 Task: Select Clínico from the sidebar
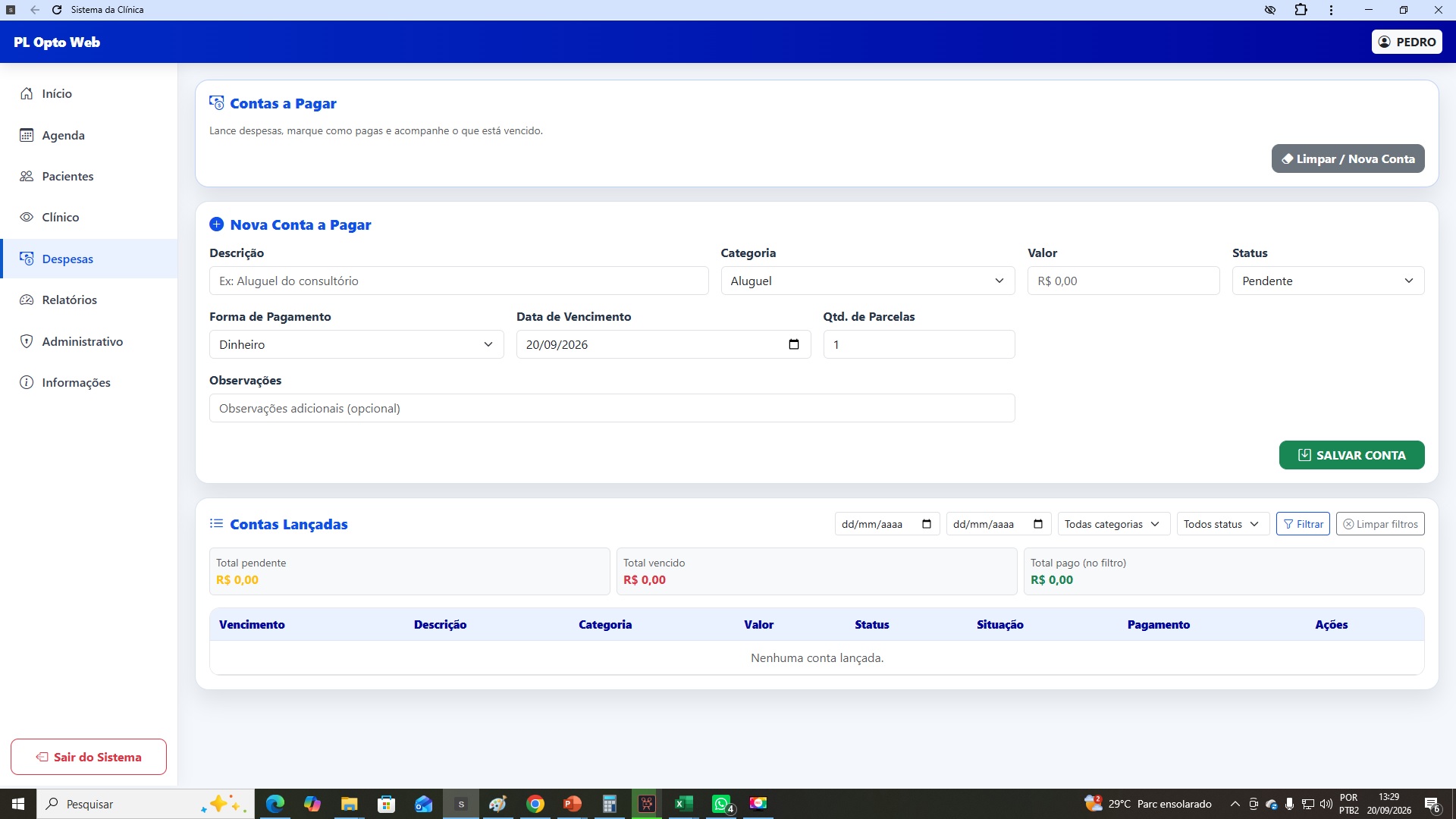coord(89,217)
